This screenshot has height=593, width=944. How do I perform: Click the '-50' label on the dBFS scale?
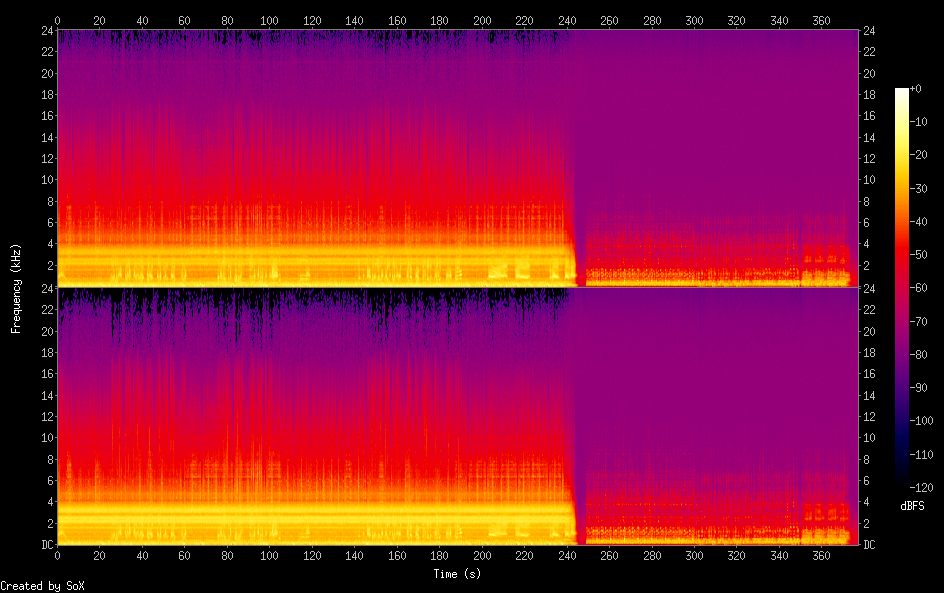(919, 255)
